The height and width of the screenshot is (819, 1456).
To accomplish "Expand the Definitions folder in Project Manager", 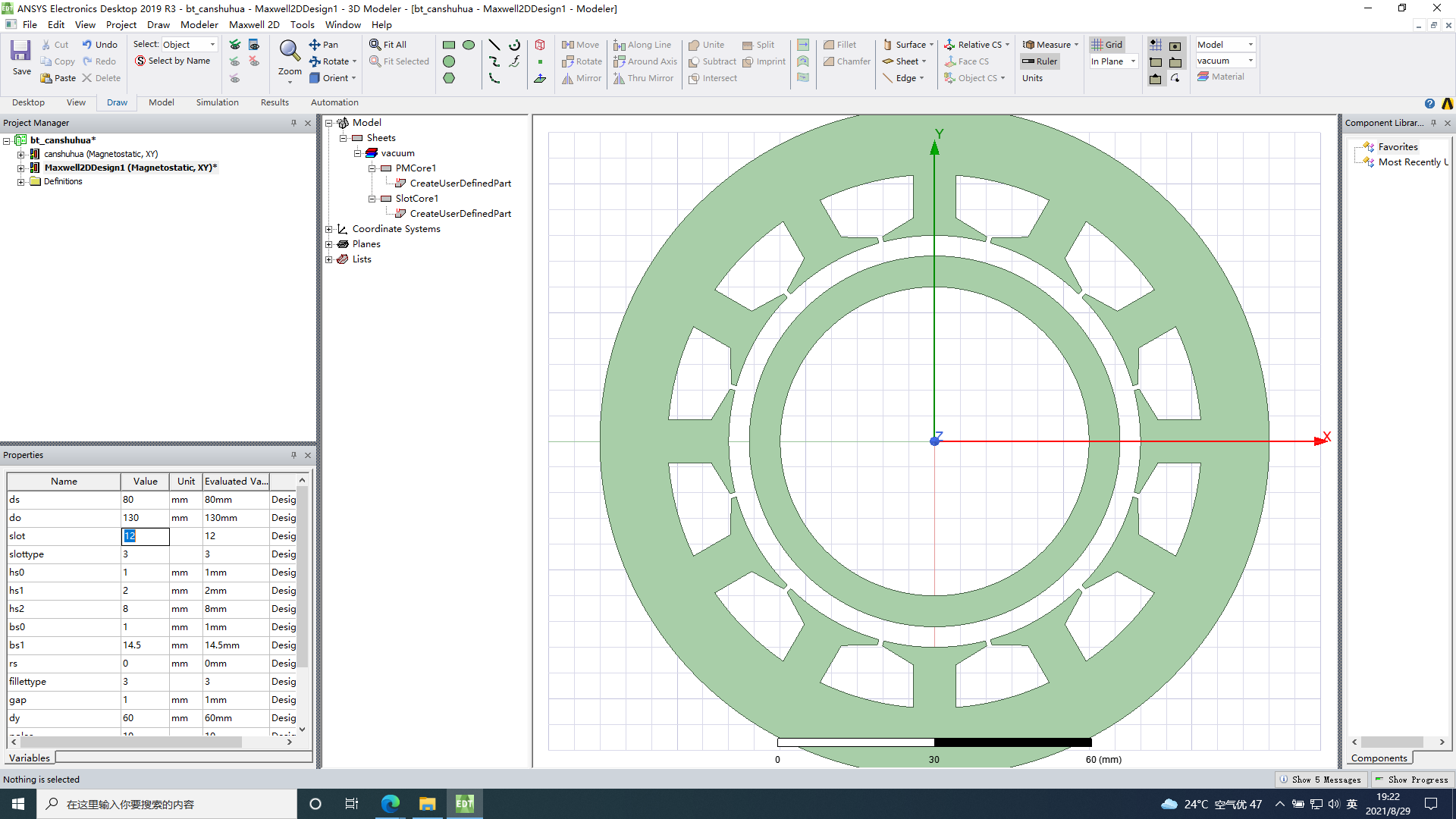I will [21, 182].
